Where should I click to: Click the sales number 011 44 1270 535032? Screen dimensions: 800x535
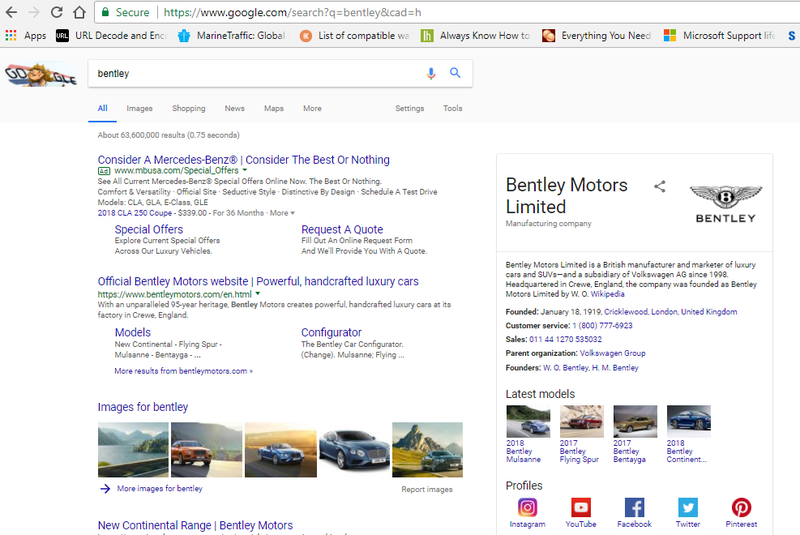pyautogui.click(x=565, y=339)
